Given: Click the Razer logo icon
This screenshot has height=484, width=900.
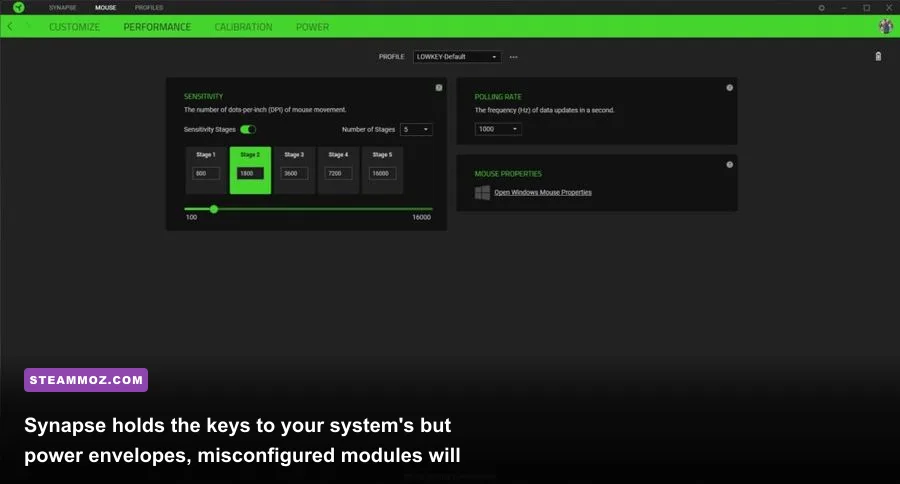Looking at the screenshot, I should tap(18, 7).
